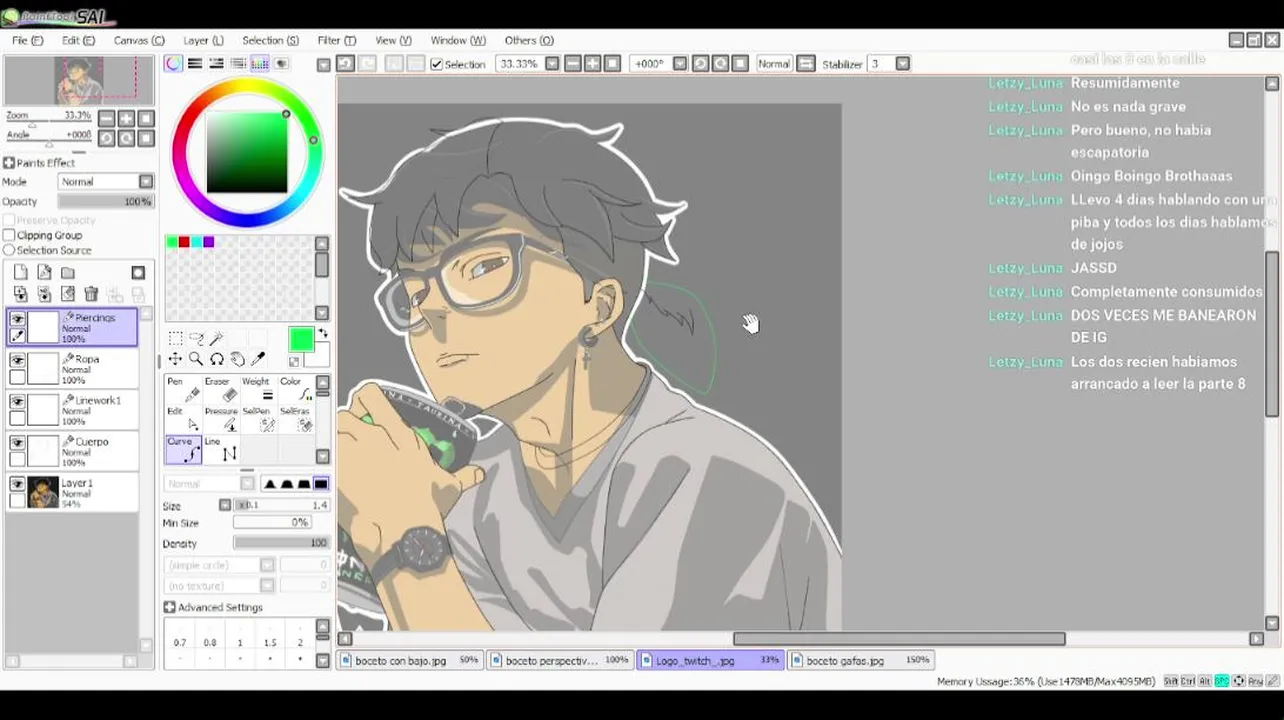
Task: Choose the Move tool
Action: tap(175, 359)
